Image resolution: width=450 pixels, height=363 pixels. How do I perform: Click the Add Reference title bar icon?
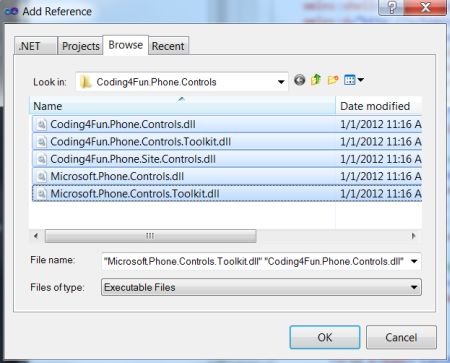click(11, 11)
